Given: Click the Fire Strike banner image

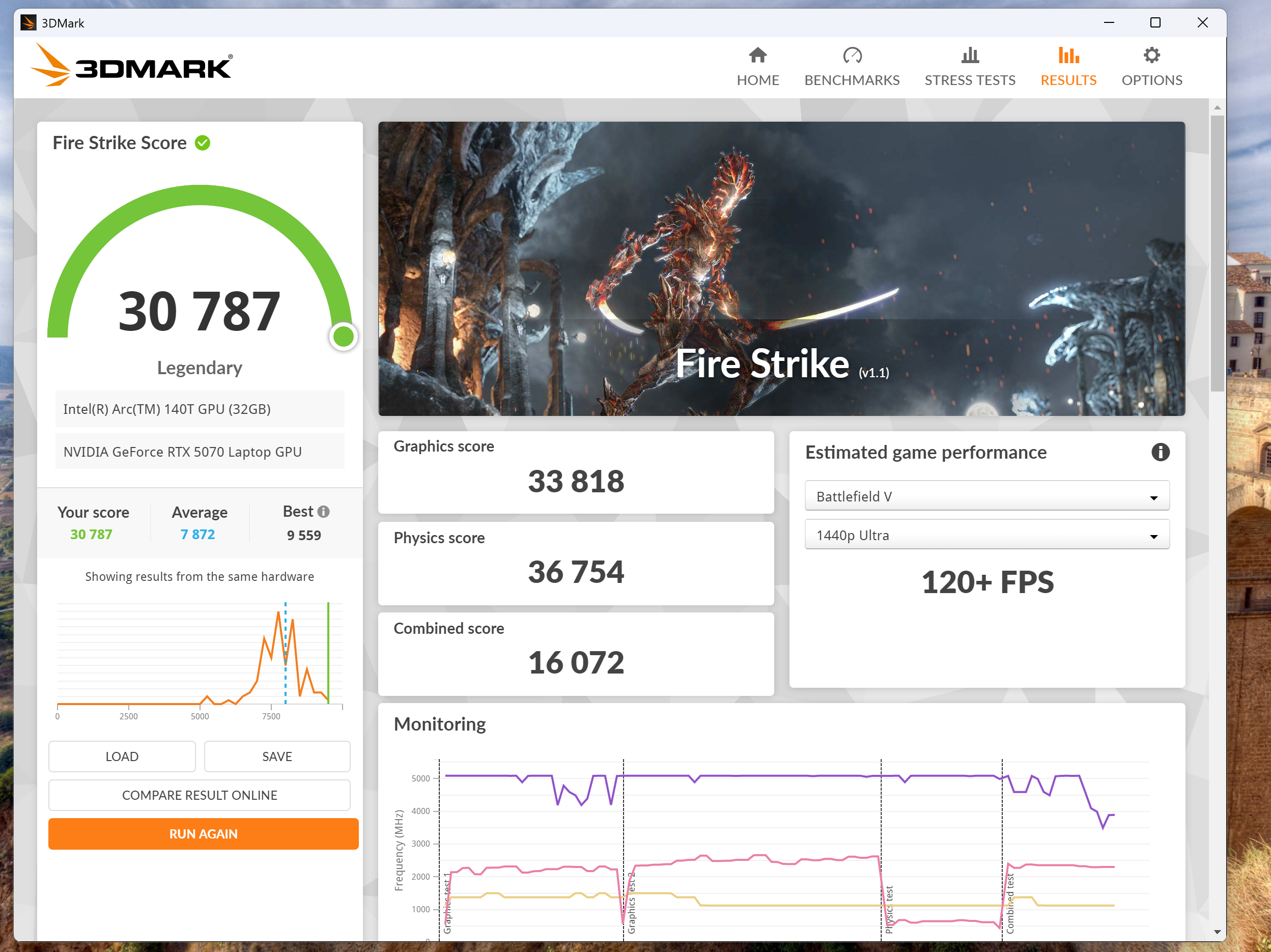Looking at the screenshot, I should (781, 268).
